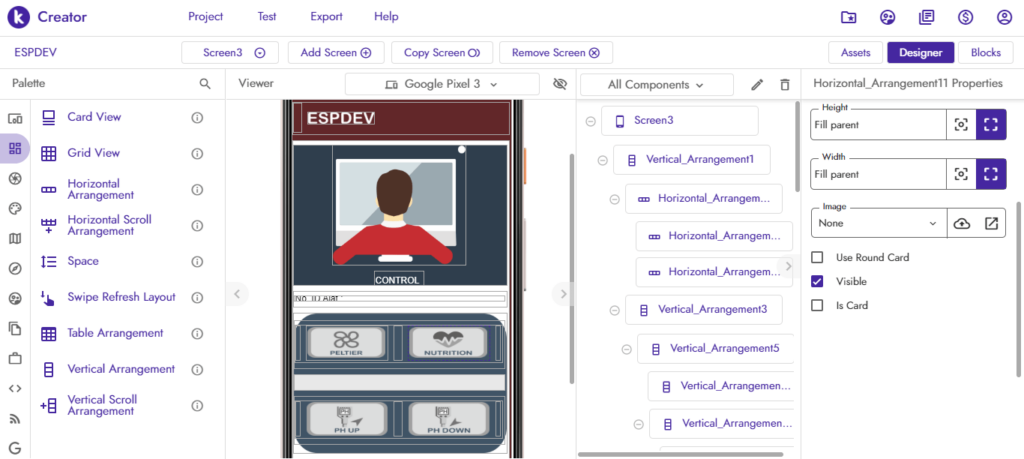Enable the Use Round Card checkbox
This screenshot has width=1024, height=459.
tap(817, 258)
